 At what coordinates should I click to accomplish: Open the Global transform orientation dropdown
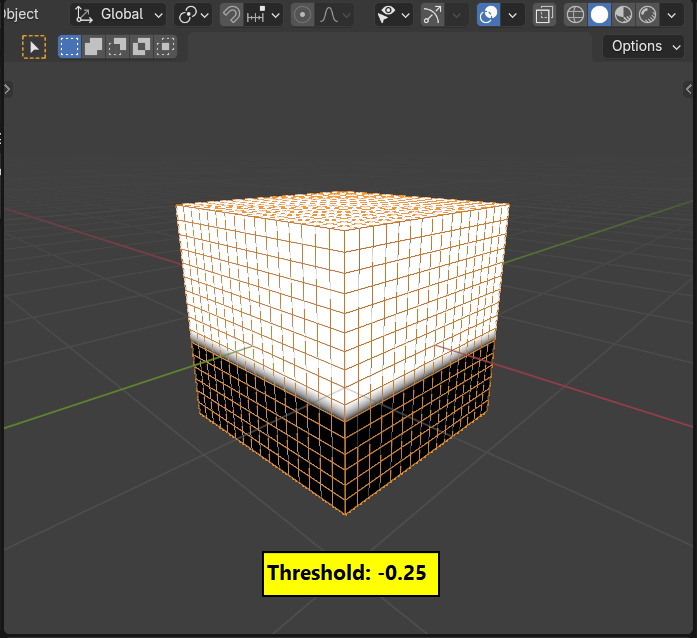click(x=118, y=15)
